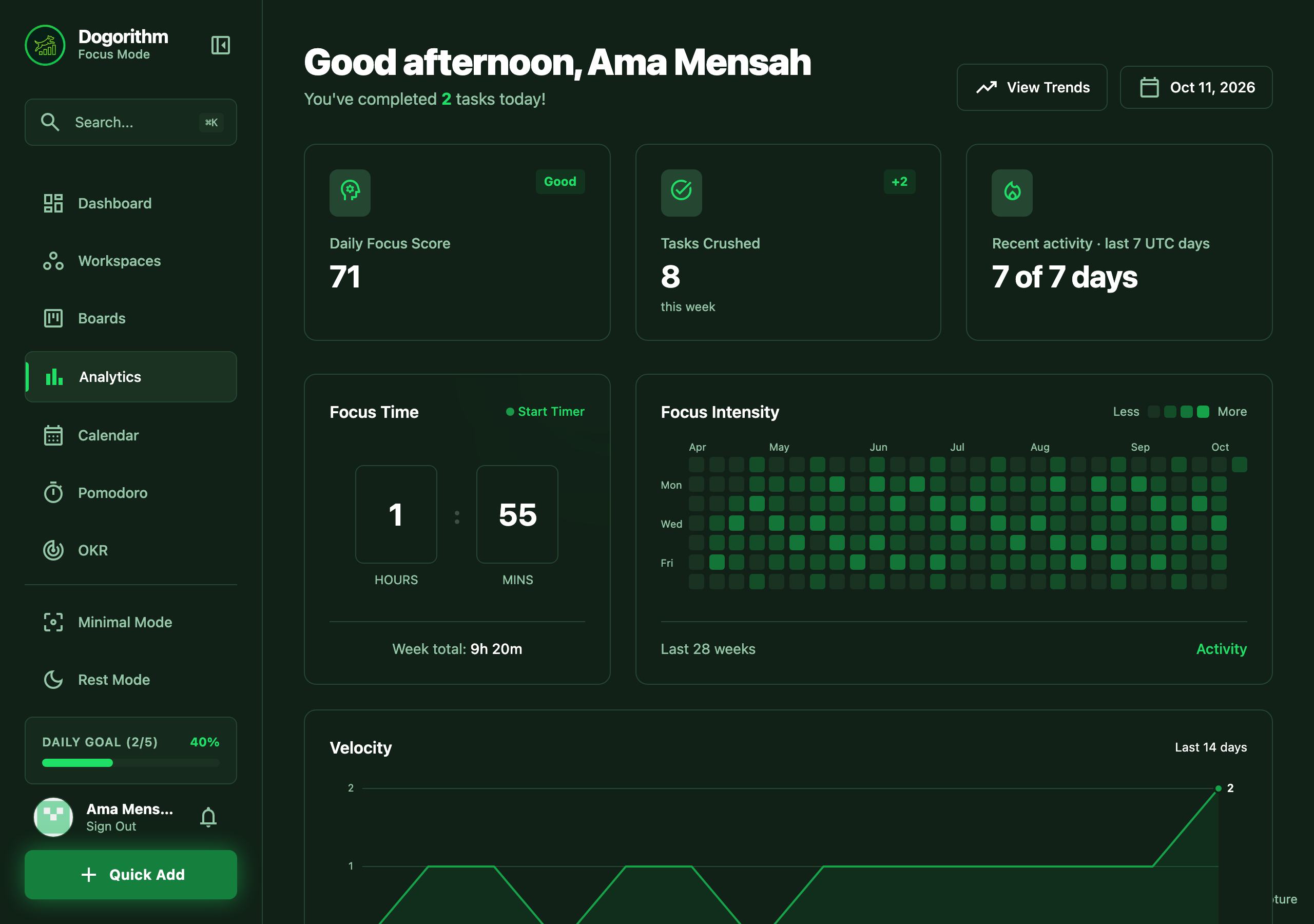Click the minutes tile showing 55
The image size is (1314, 924).
(x=517, y=514)
